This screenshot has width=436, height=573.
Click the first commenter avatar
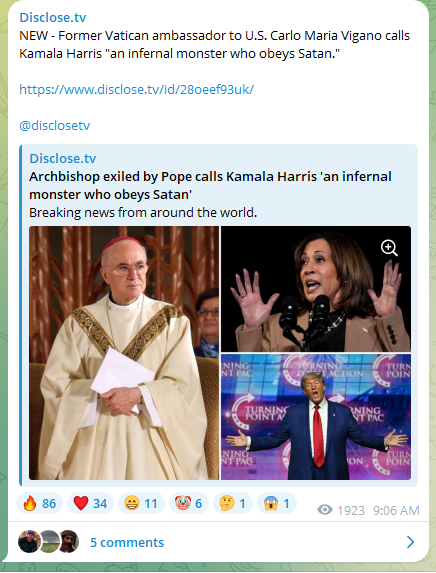29,541
